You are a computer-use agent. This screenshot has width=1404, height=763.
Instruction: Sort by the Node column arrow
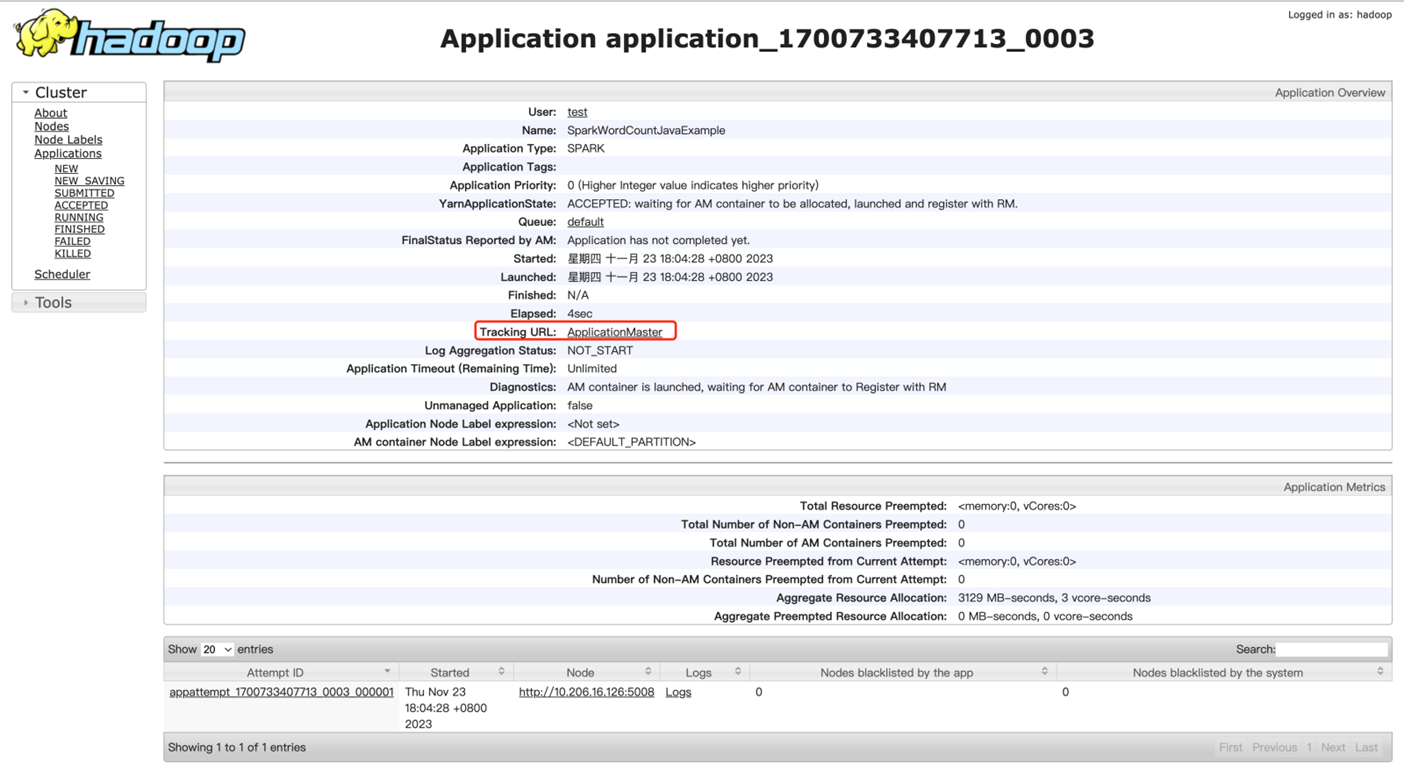[x=648, y=672]
